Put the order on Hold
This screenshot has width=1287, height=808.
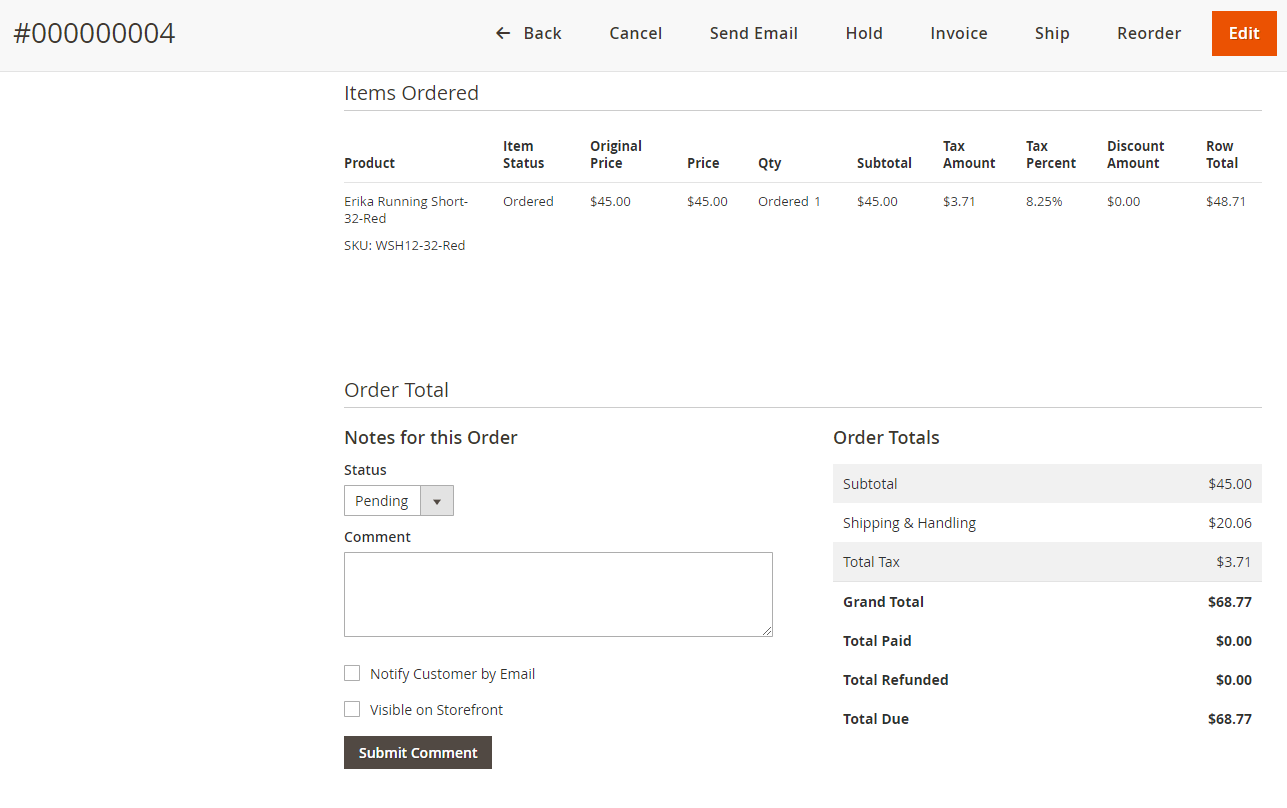[x=863, y=33]
